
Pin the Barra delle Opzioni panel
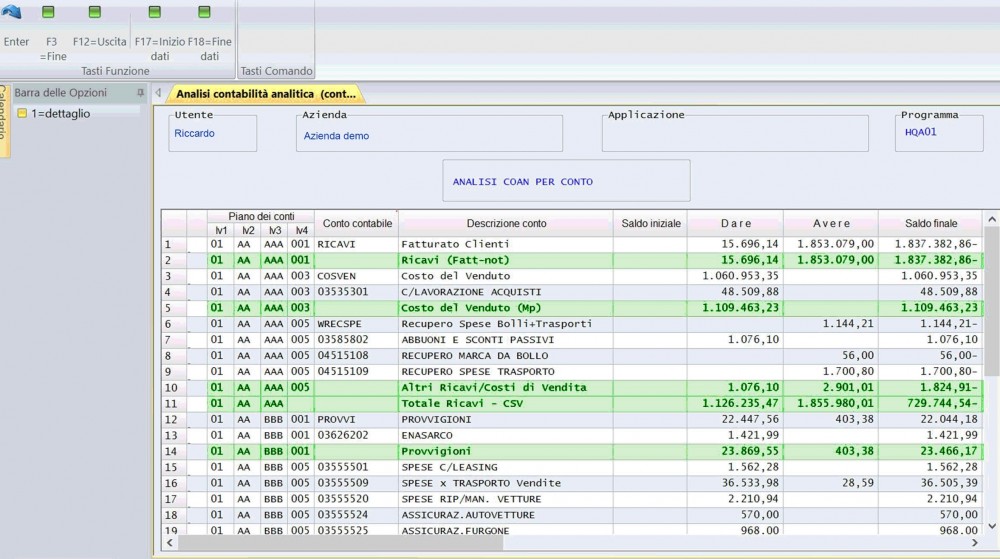click(141, 93)
